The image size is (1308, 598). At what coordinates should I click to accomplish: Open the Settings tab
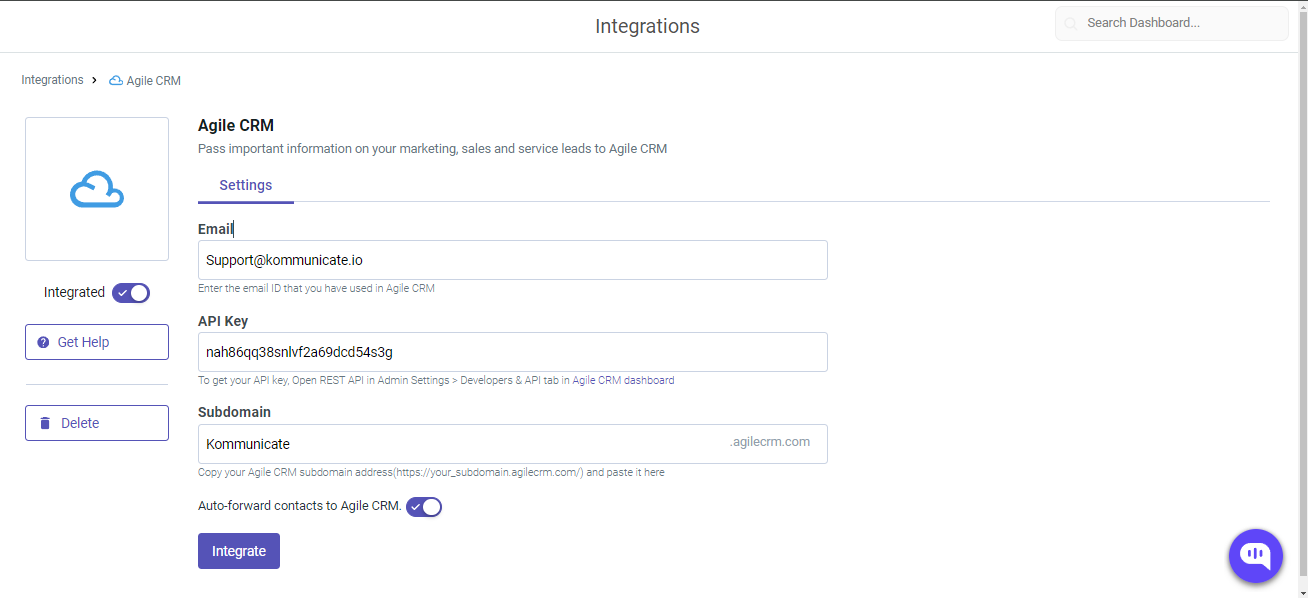[246, 185]
